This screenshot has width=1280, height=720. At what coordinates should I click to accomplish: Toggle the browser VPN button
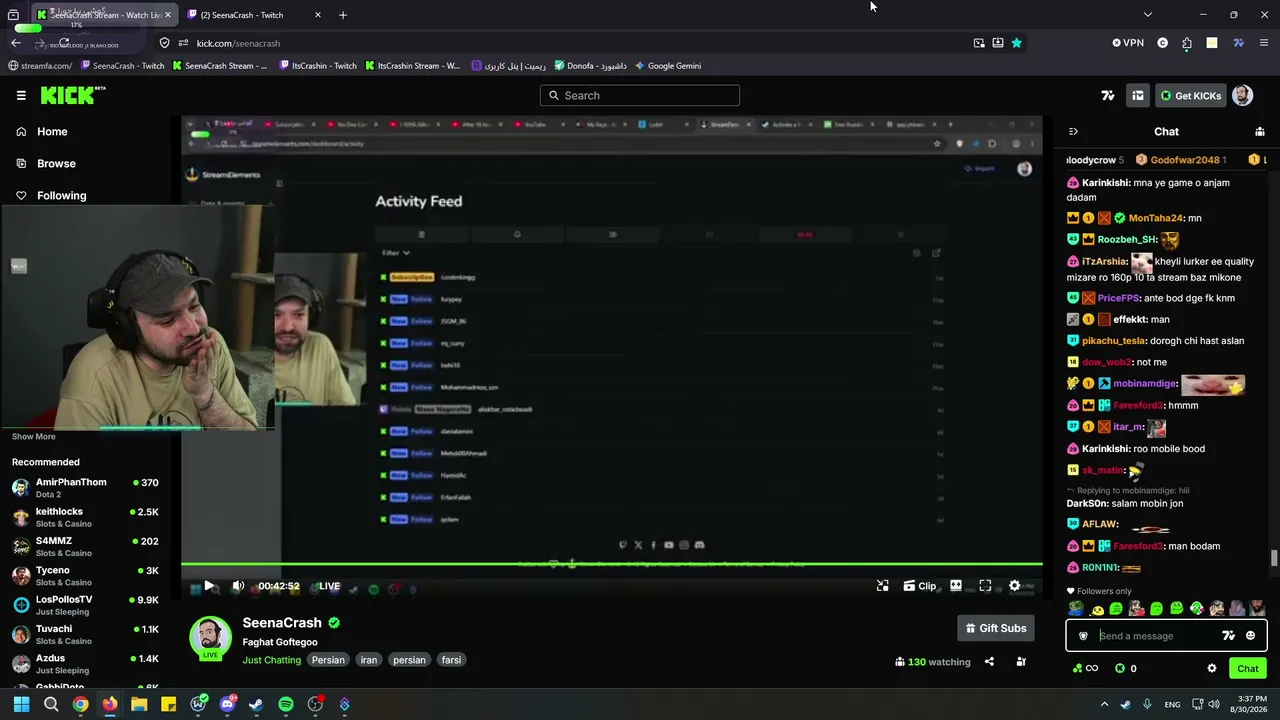(1128, 43)
